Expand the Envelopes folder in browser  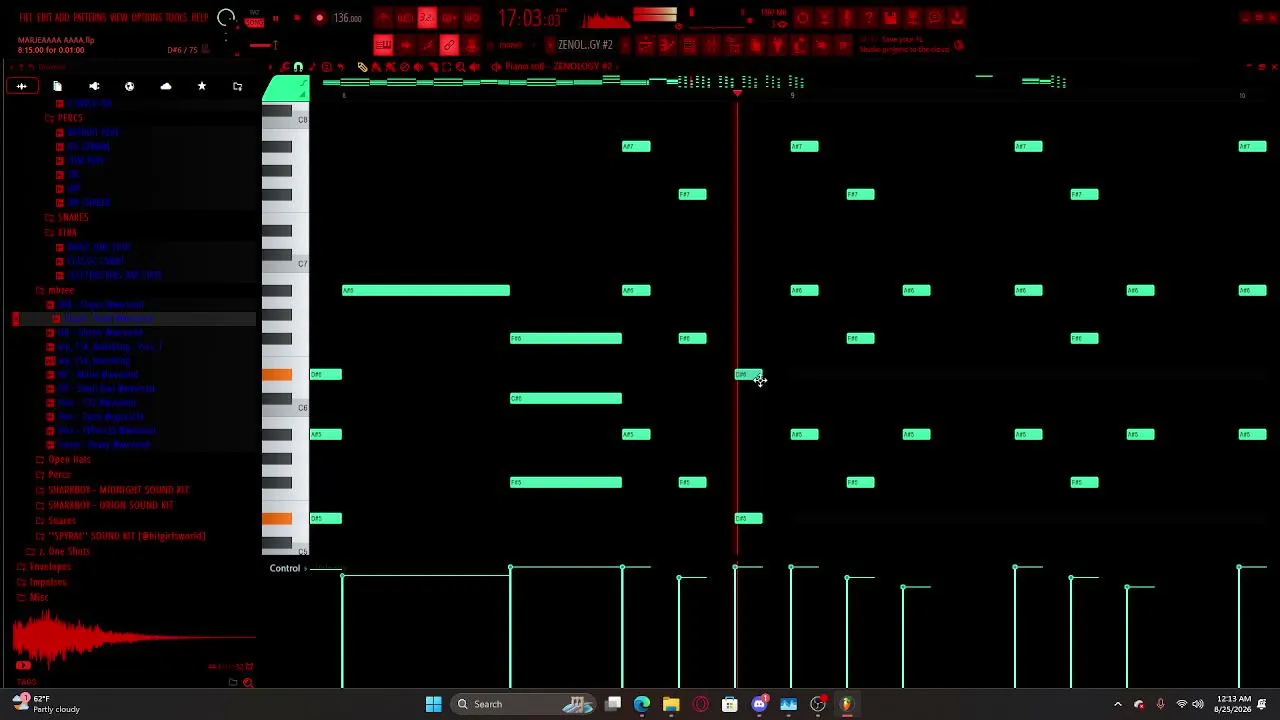49,567
